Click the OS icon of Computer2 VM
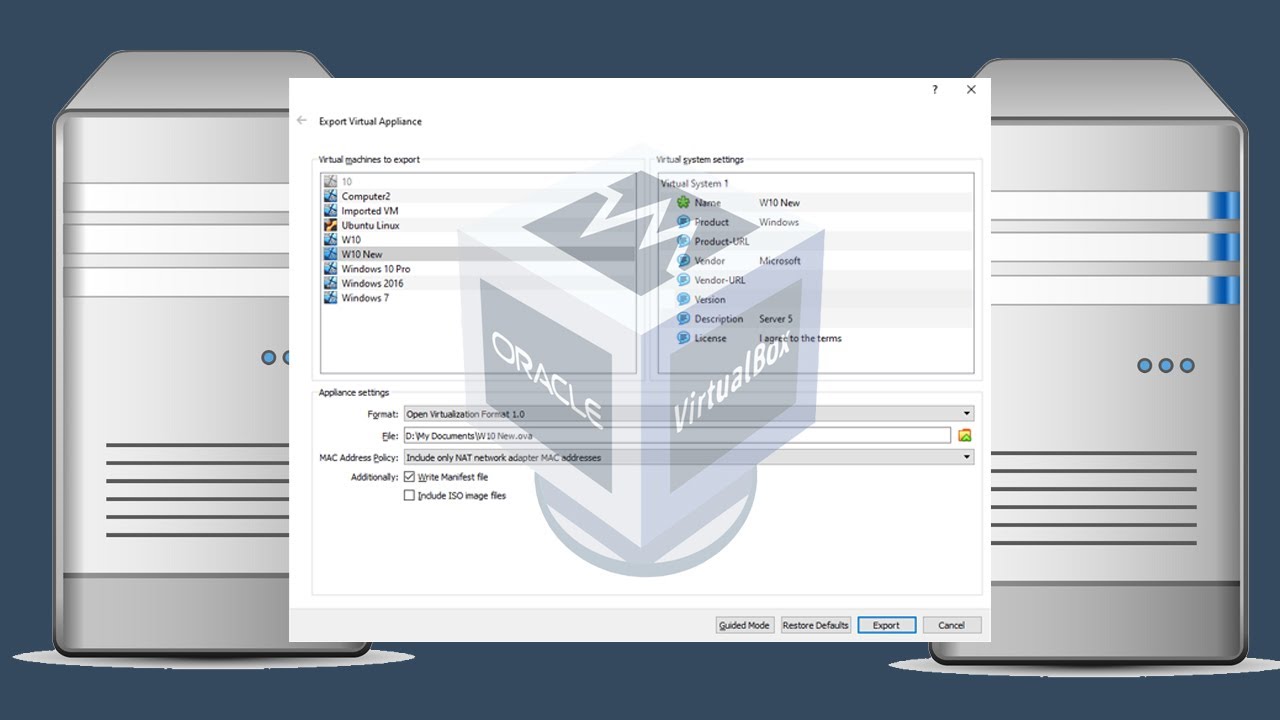Viewport: 1280px width, 720px height. coord(331,196)
